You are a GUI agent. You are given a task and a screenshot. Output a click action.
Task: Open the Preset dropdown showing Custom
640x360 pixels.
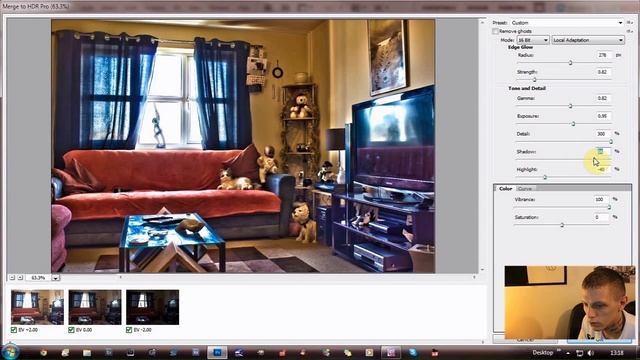[567, 22]
